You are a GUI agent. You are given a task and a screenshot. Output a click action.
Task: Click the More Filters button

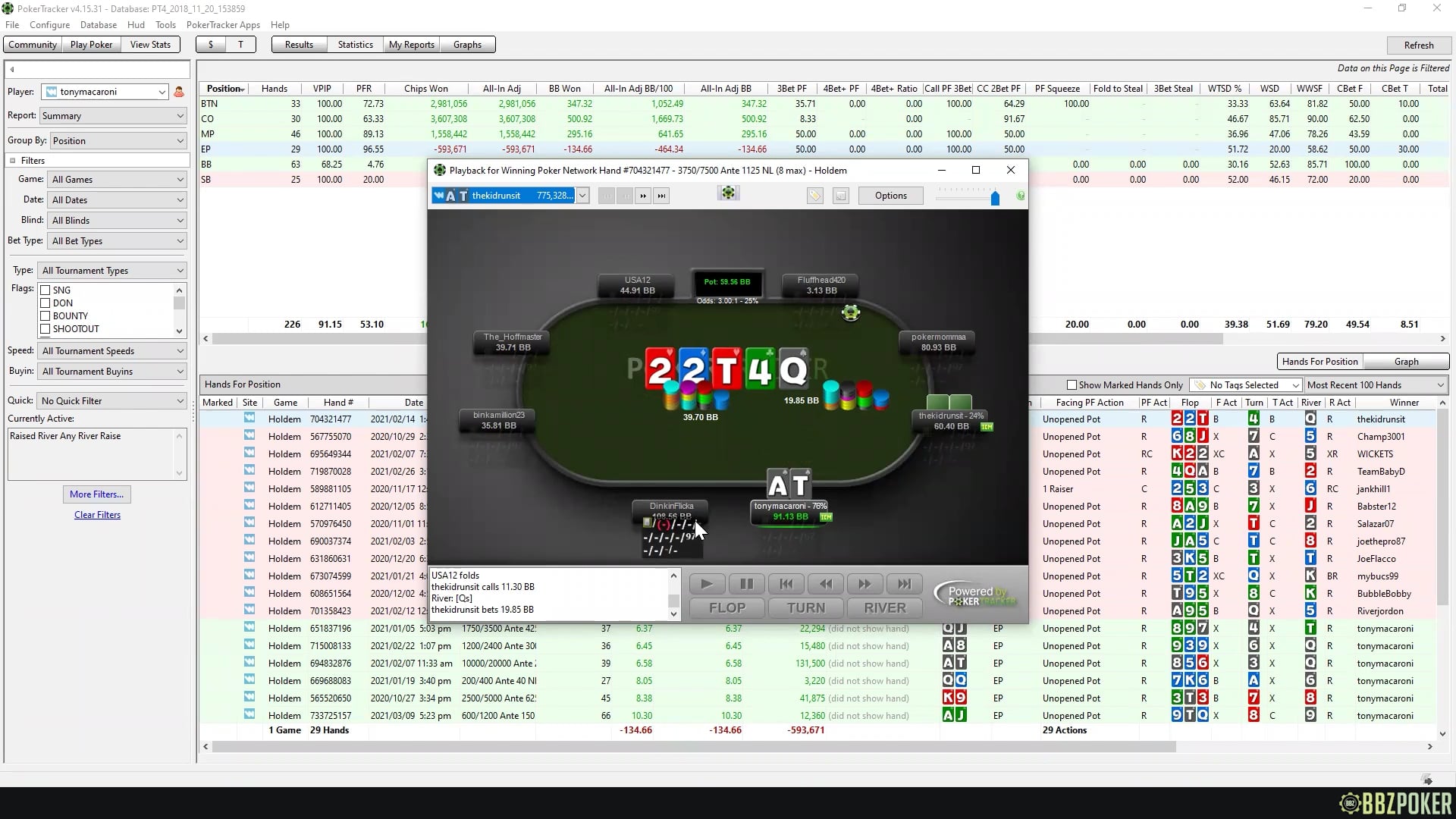point(96,494)
